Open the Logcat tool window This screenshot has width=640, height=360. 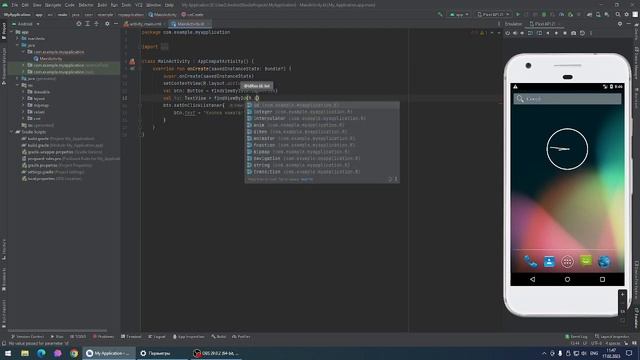pyautogui.click(x=157, y=337)
